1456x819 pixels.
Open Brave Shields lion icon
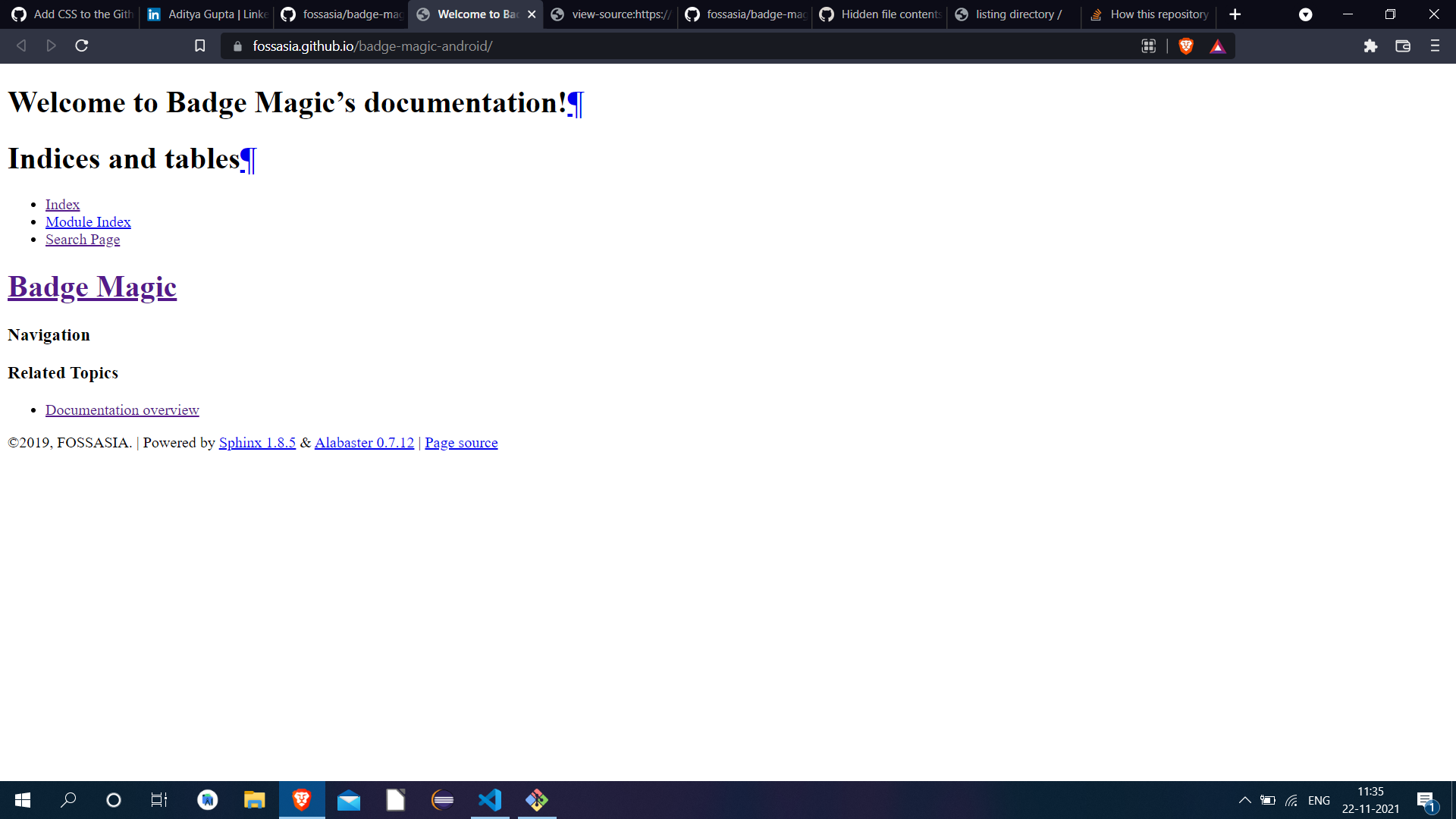click(1186, 46)
